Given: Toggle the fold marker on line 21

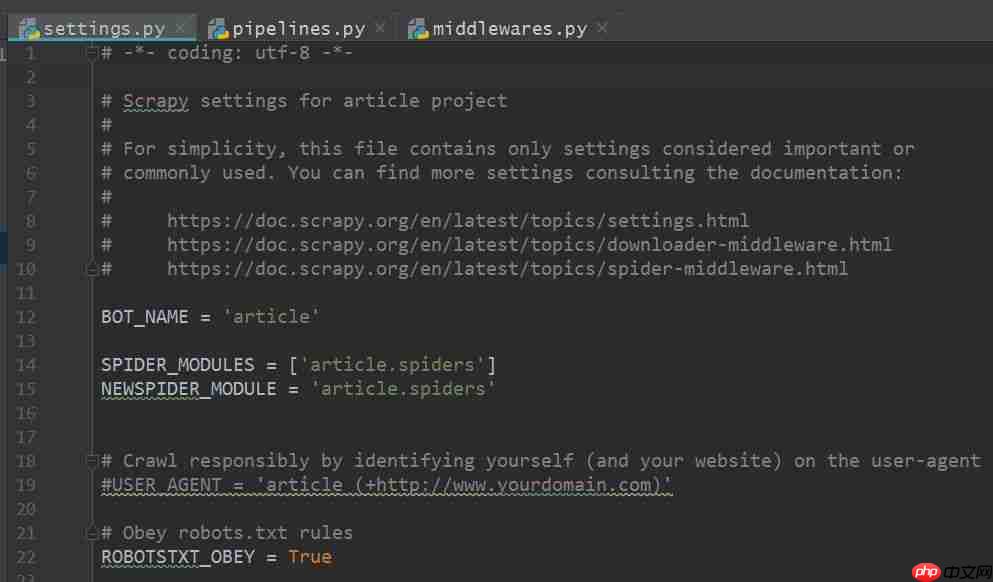Looking at the screenshot, I should click(x=92, y=533).
